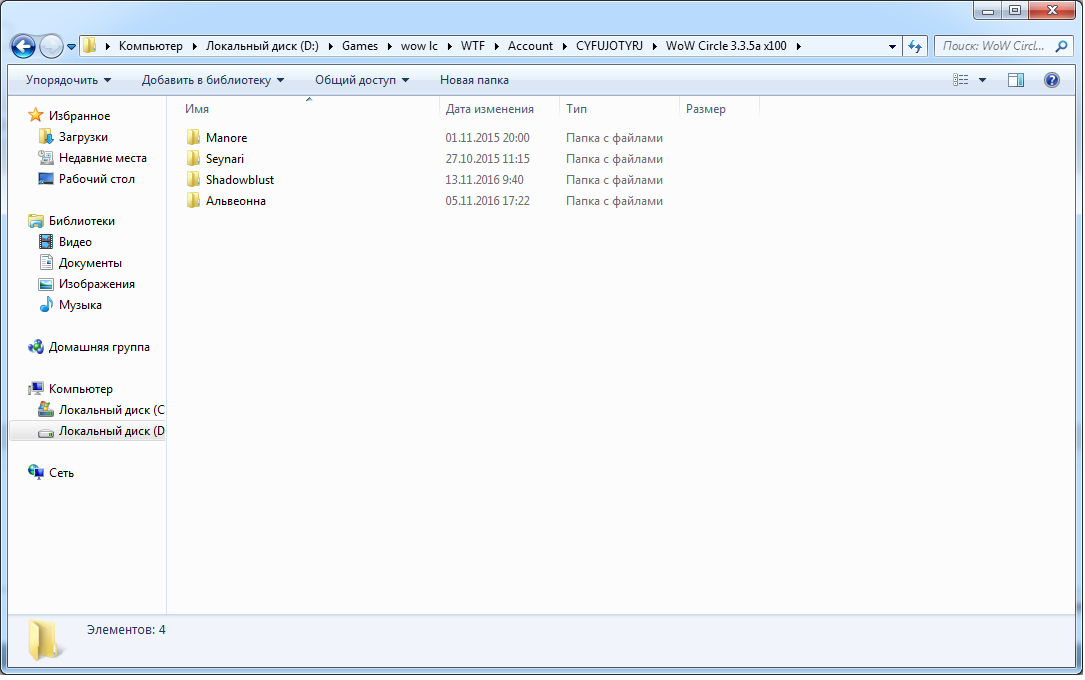Screen dimensions: 1085x680
Task: Open the view options dropdown arrow
Action: tap(982, 80)
